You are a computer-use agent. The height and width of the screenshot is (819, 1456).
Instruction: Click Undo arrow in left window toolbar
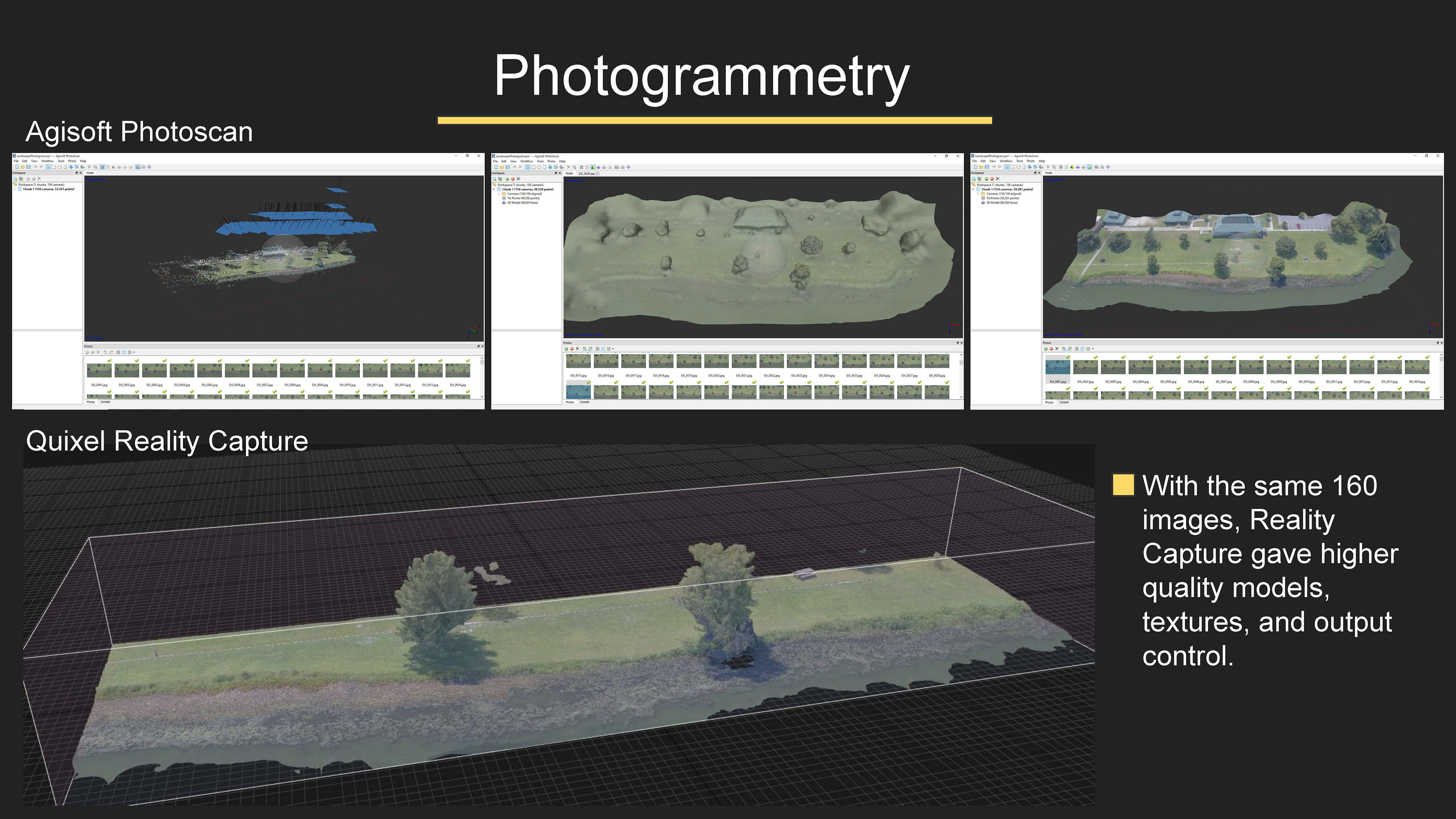coord(36,167)
